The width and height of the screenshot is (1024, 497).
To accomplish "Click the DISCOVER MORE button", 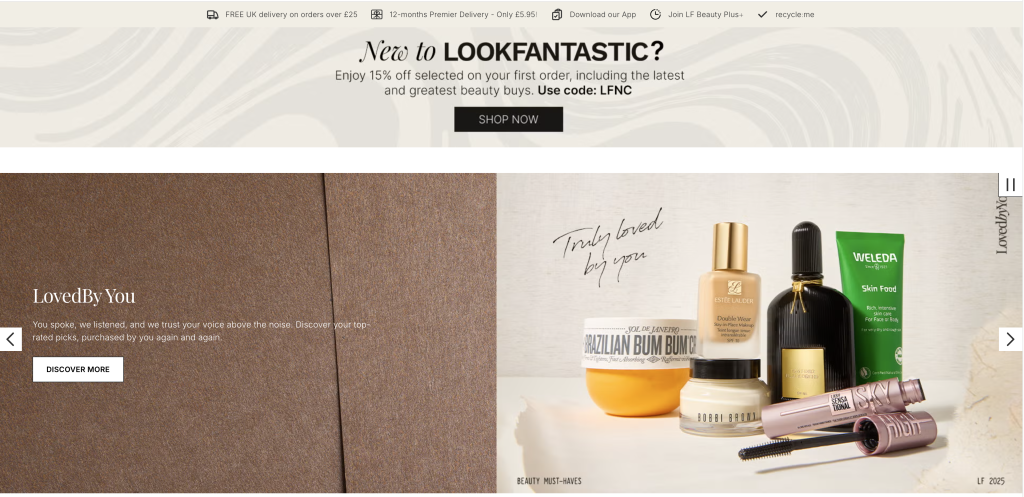I will (x=78, y=369).
